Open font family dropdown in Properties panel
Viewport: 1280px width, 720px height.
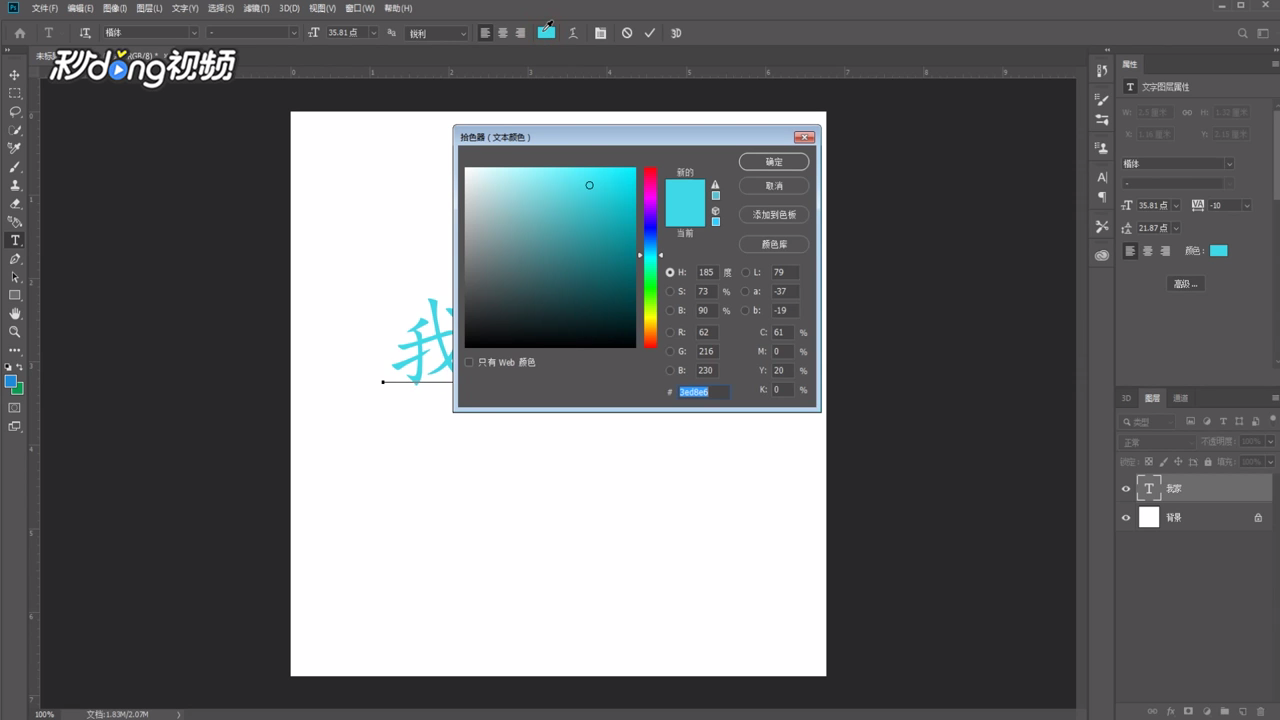[1229, 164]
